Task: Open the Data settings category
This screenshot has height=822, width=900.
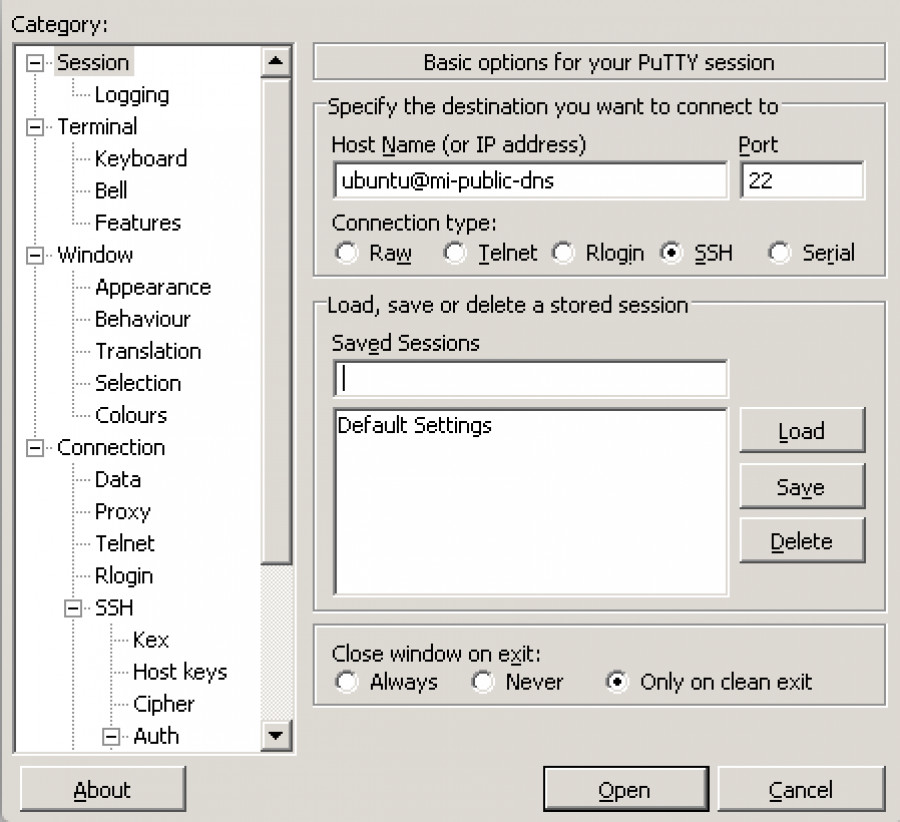Action: tap(118, 479)
